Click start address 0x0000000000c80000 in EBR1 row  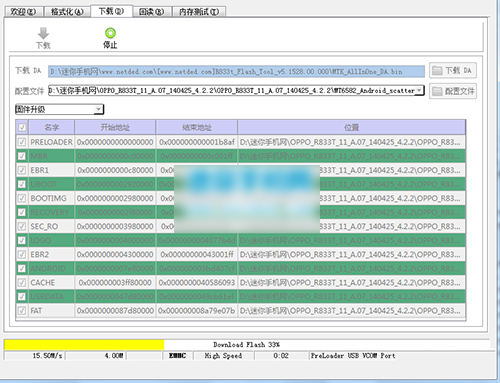click(115, 170)
